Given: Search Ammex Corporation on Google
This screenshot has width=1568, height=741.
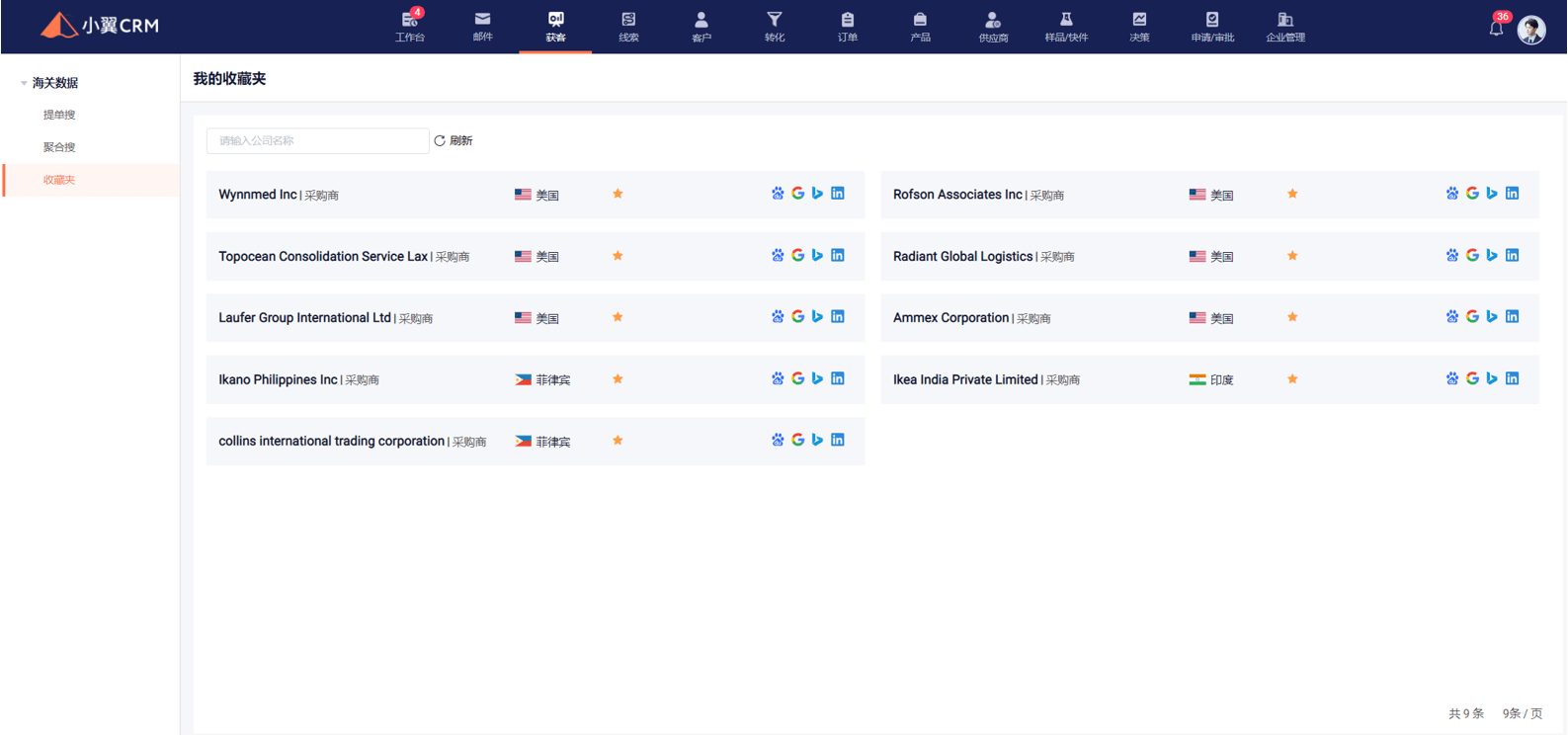Looking at the screenshot, I should click(x=1472, y=316).
